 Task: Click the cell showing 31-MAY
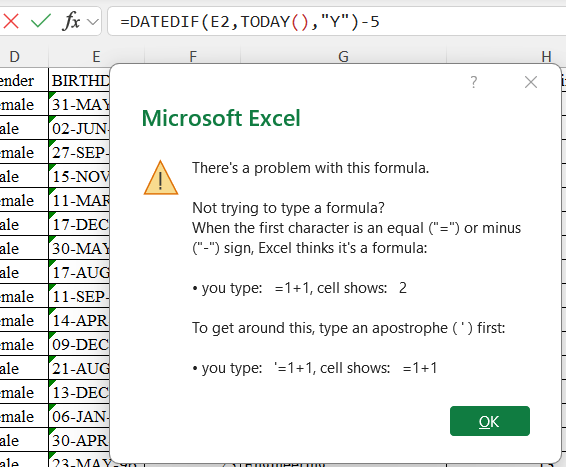point(79,104)
